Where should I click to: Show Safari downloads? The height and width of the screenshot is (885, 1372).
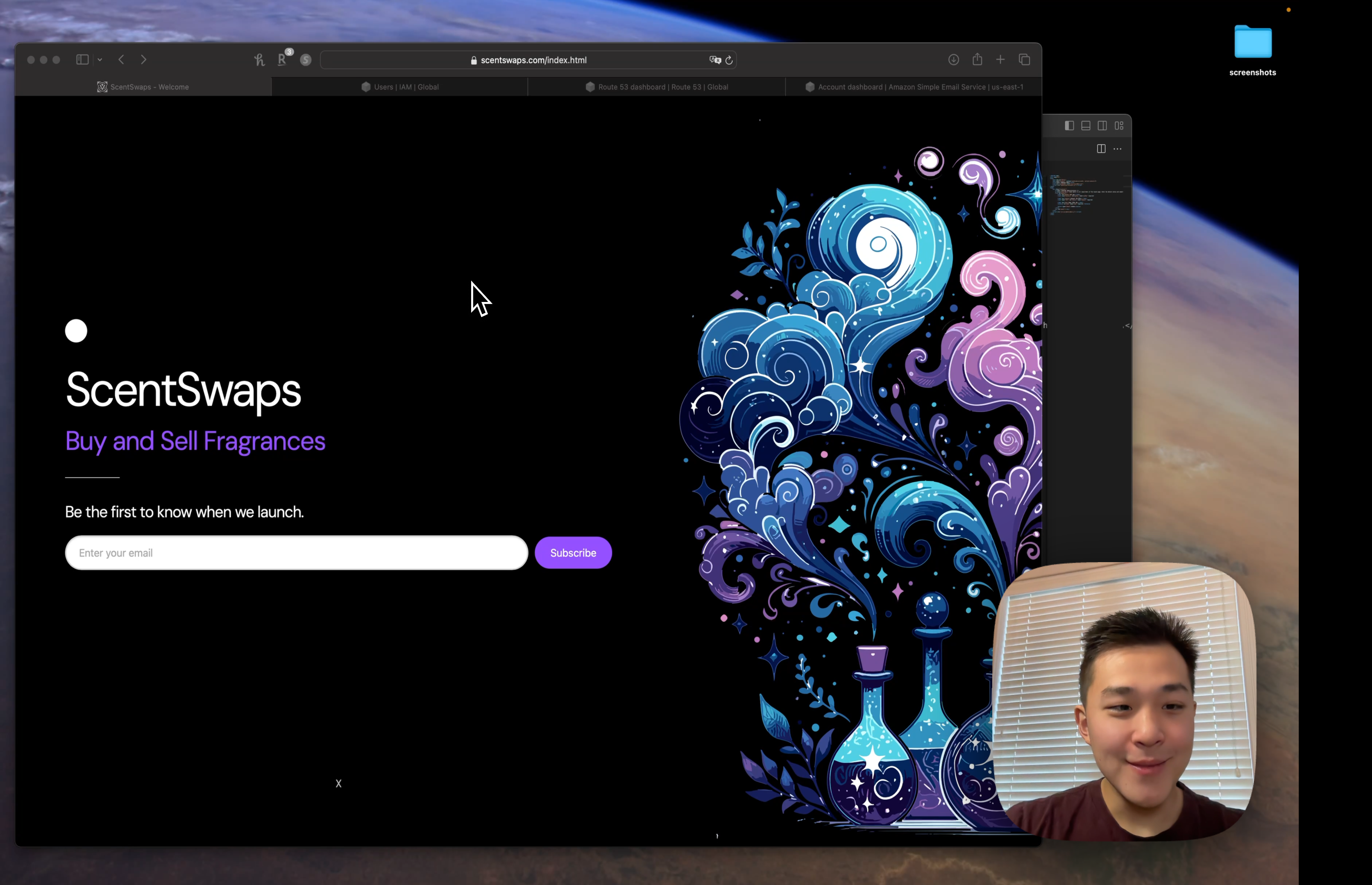pos(954,60)
